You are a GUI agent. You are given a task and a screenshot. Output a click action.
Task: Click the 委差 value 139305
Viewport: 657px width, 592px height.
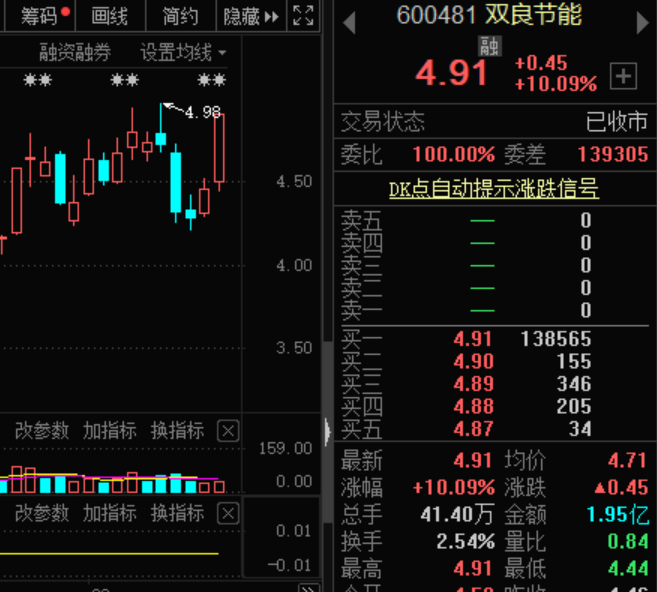tap(613, 155)
